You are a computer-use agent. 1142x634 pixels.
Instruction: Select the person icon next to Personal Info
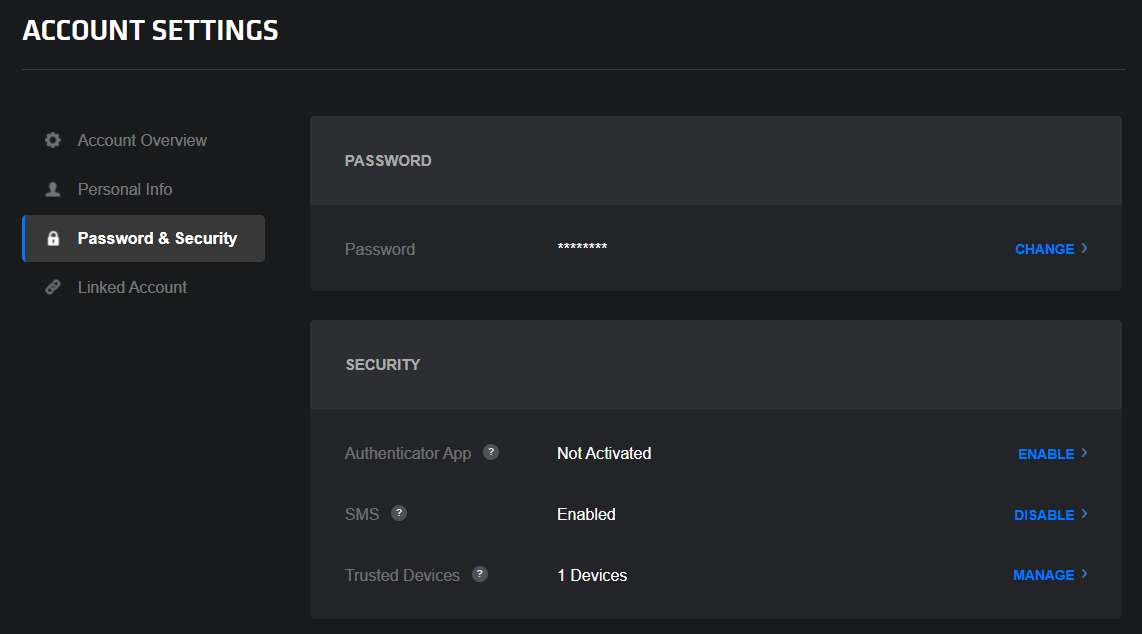click(x=52, y=189)
